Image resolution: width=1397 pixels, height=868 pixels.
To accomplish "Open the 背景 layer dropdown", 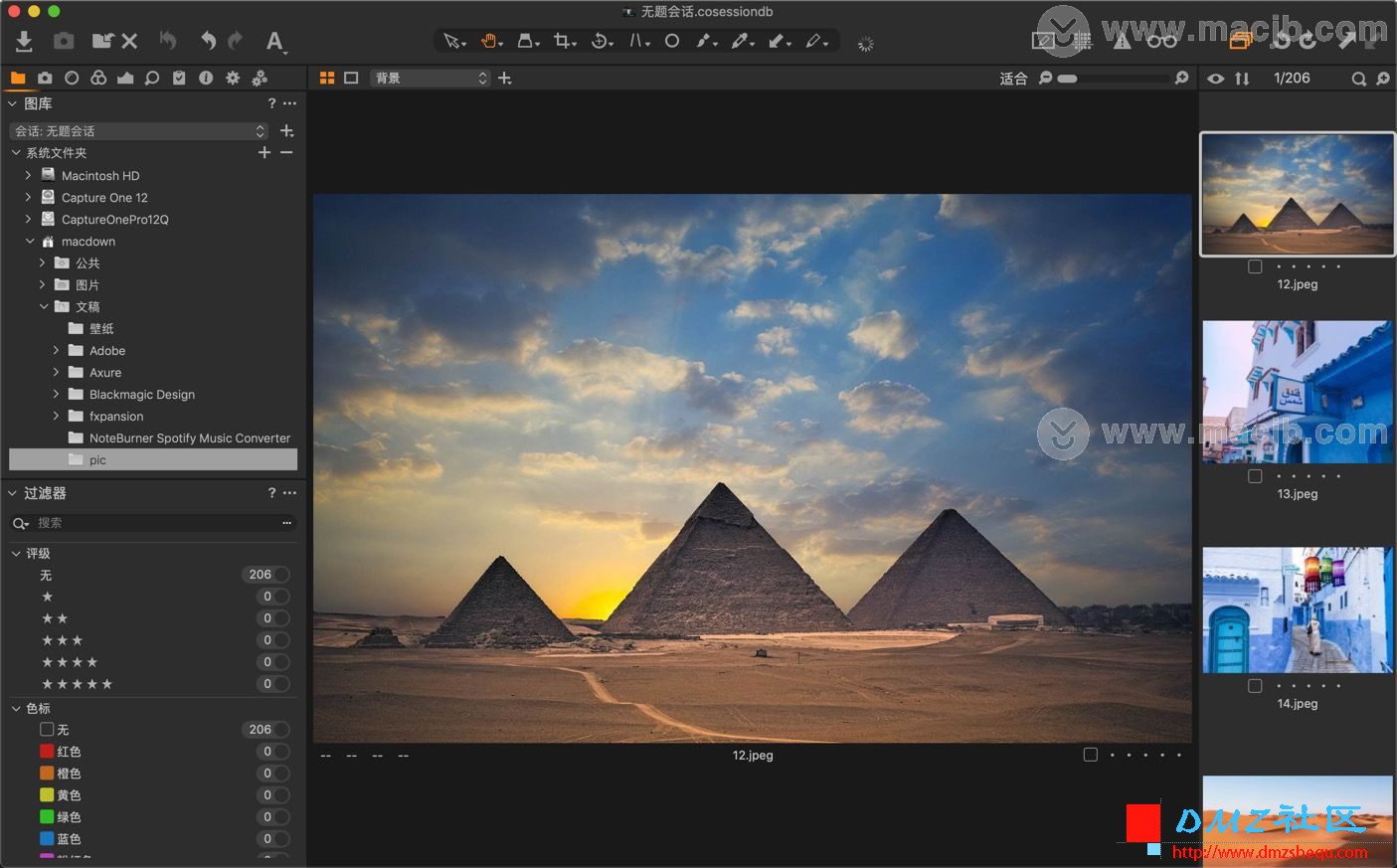I will 431,78.
